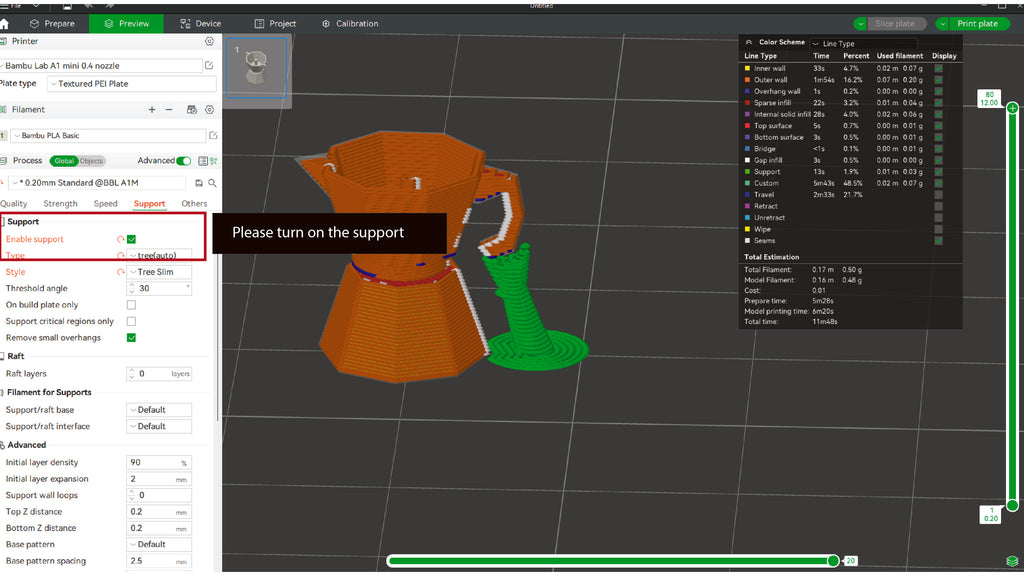Hide Outer wall lines in legend
This screenshot has width=1024, height=580.
pos(938,80)
